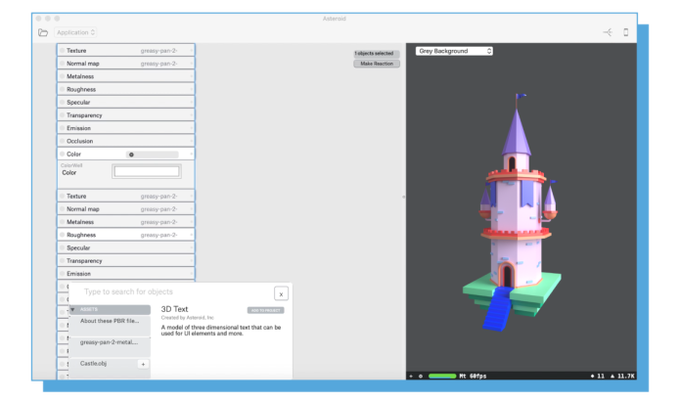
Task: Open the Application dropdown in toolbar
Action: pos(76,32)
